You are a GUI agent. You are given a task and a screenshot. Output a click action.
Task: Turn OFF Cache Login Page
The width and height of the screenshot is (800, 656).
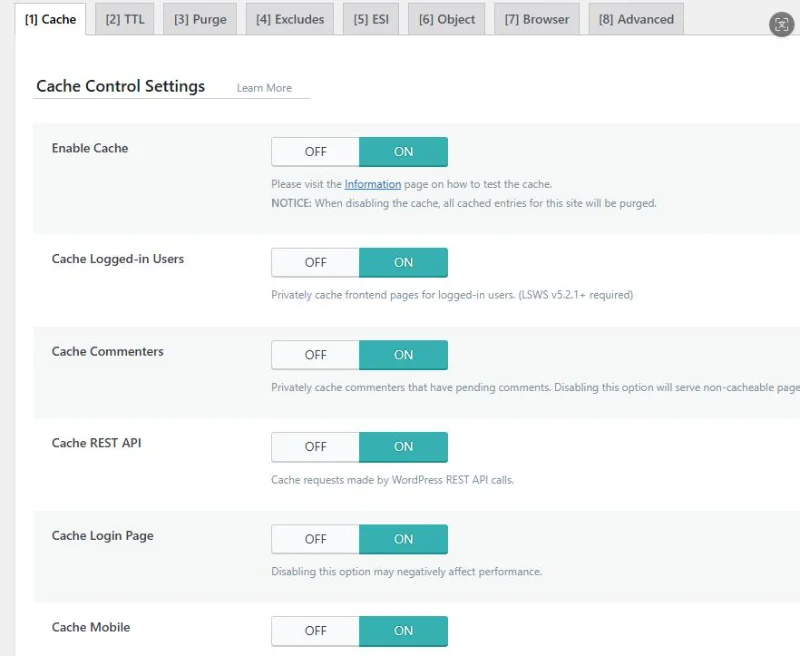coord(315,539)
